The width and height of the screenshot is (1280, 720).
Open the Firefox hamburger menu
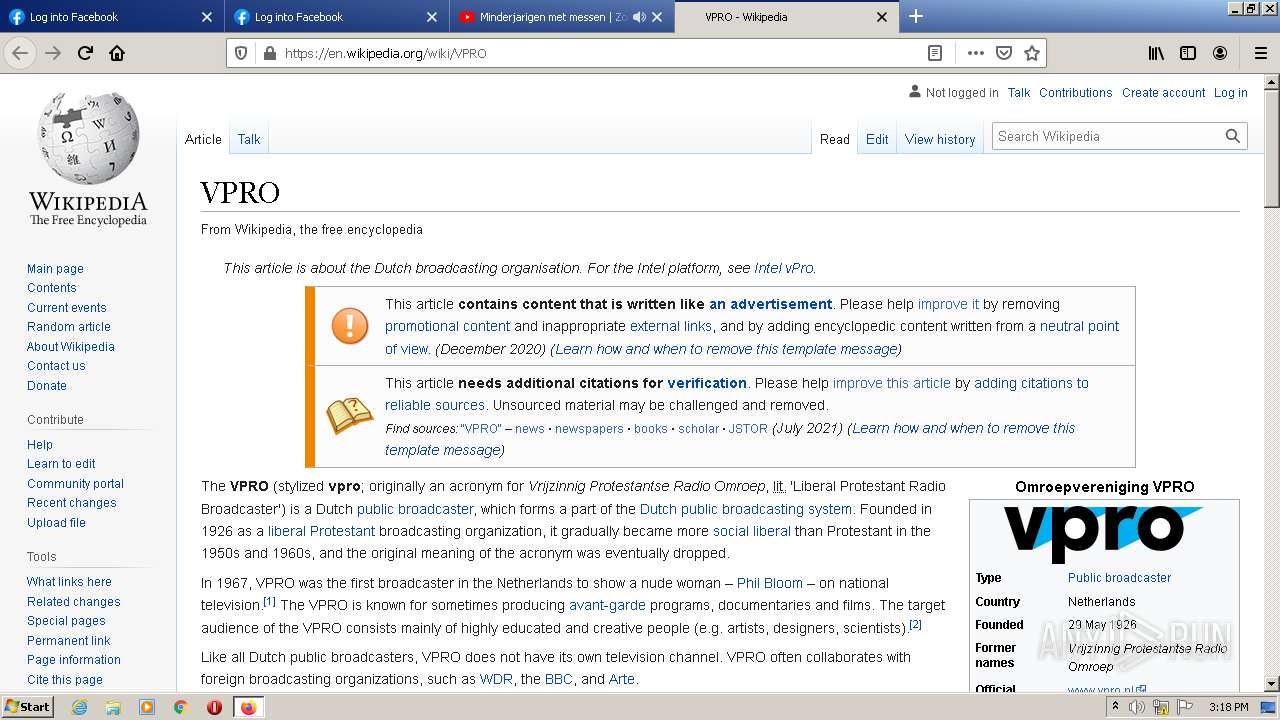[1260, 53]
